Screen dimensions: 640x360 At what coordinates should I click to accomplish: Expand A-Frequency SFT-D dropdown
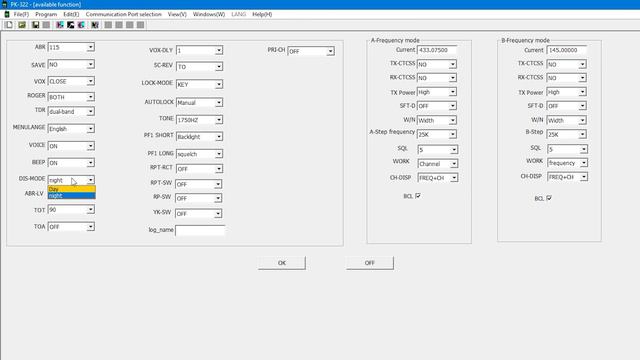tap(452, 106)
